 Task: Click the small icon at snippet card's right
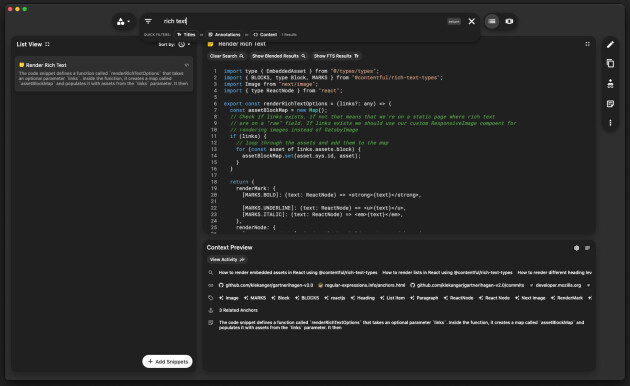pos(187,65)
